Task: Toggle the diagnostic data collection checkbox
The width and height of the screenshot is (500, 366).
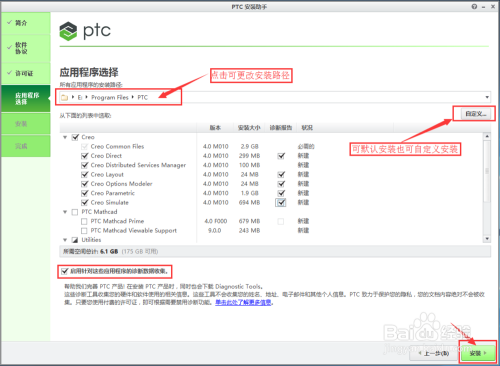Action: coord(65,271)
